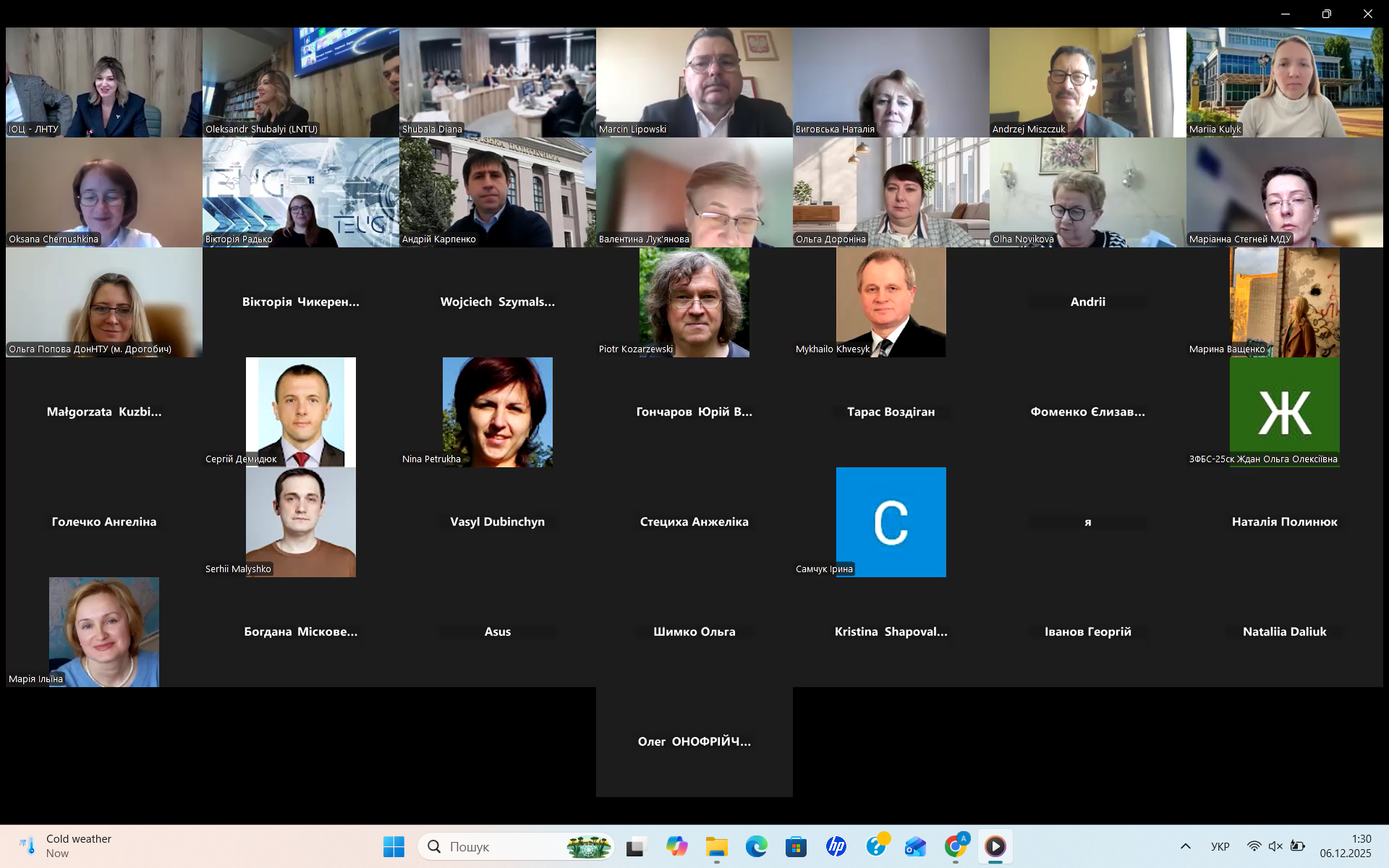Expand hidden system tray icons chevron
This screenshot has width=1389, height=868.
click(x=1185, y=846)
